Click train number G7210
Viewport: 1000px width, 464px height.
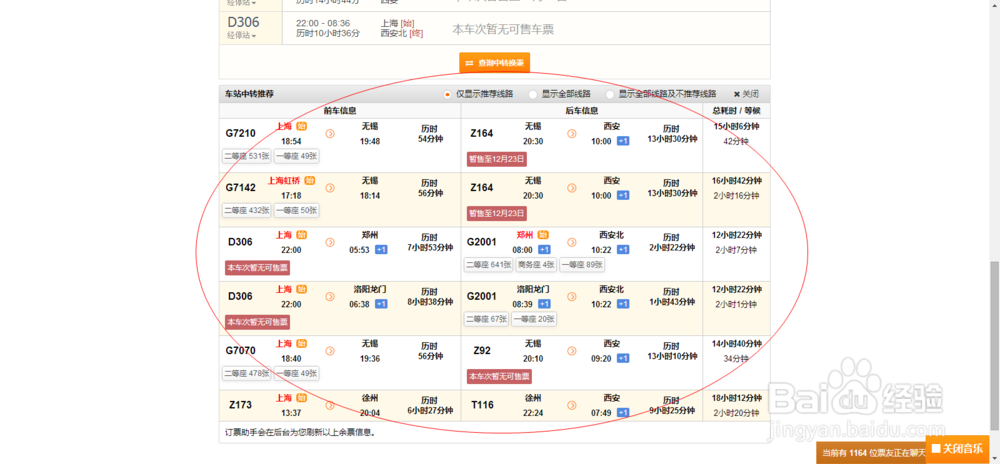(240, 133)
